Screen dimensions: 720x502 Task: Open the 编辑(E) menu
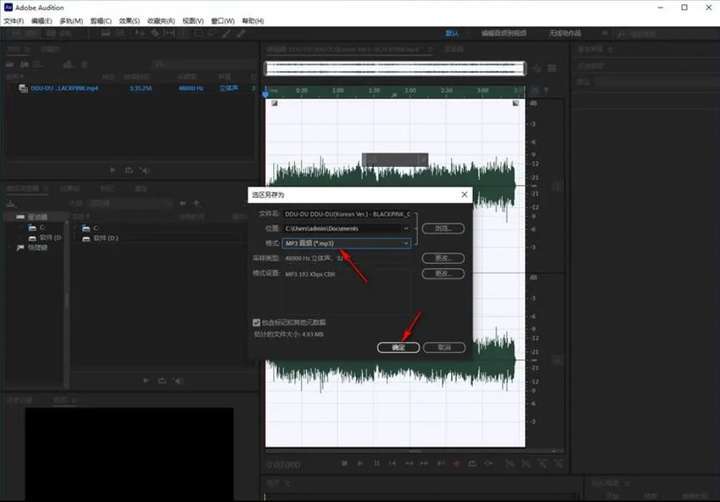(x=42, y=21)
